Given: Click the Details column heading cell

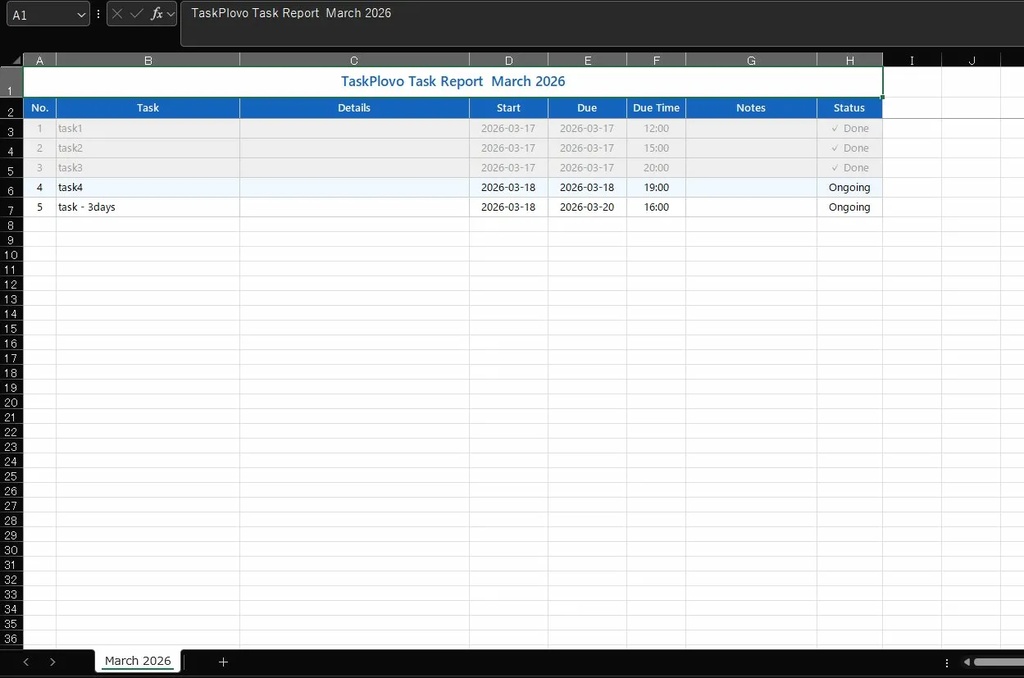Looking at the screenshot, I should coord(354,108).
